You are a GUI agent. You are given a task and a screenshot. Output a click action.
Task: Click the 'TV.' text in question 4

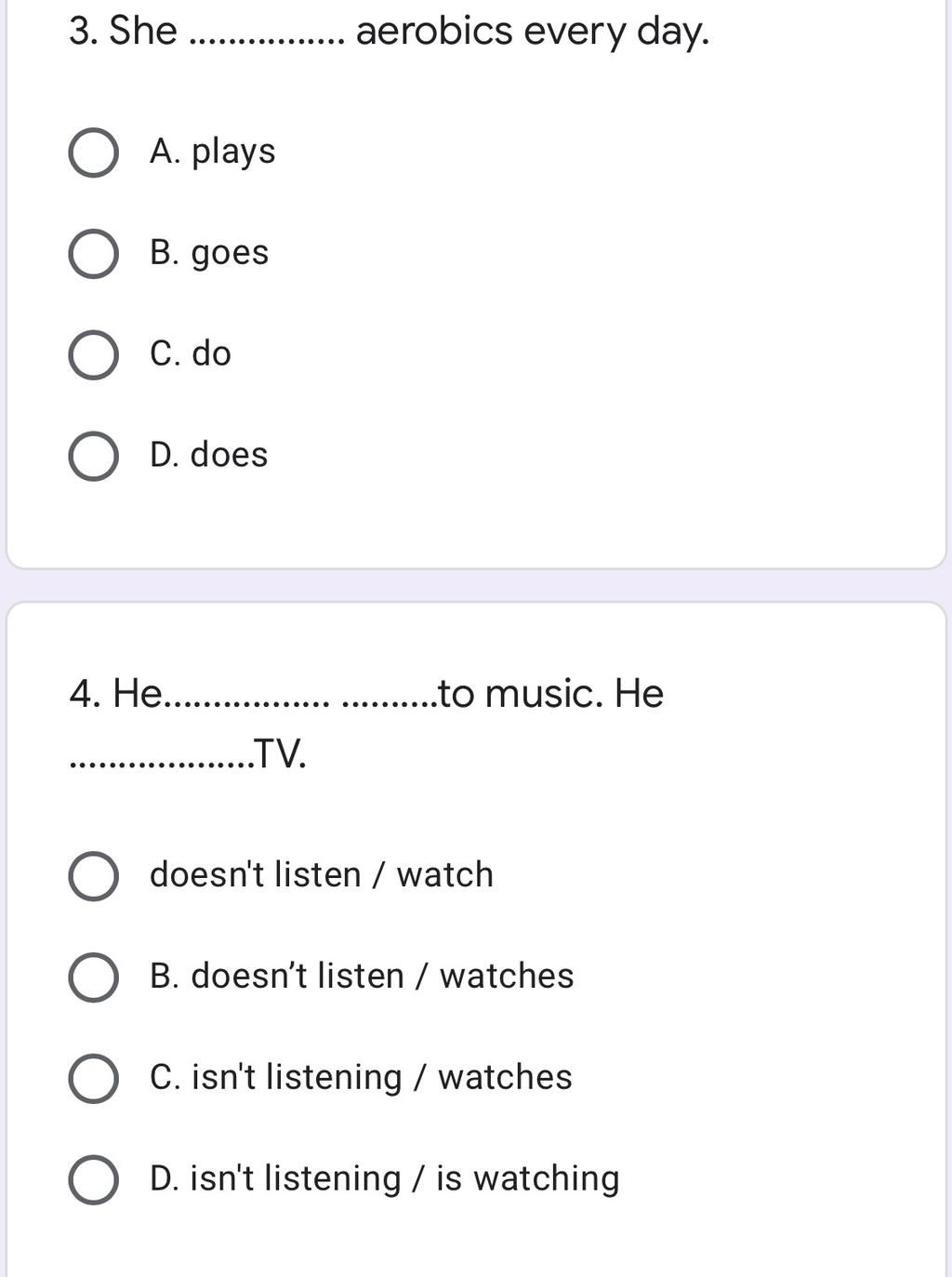[x=281, y=753]
